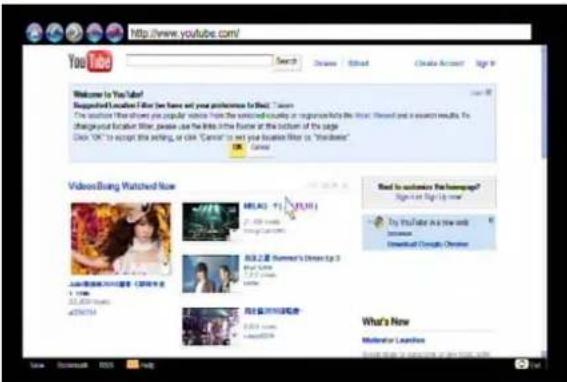Click the Chrome promo avatar icon

pyautogui.click(x=379, y=222)
